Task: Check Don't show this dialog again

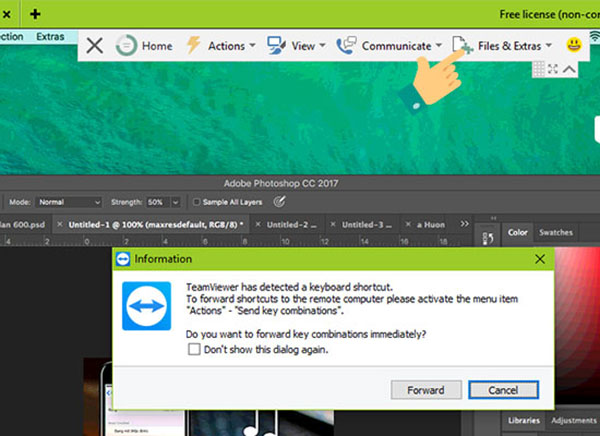Action: coord(194,349)
